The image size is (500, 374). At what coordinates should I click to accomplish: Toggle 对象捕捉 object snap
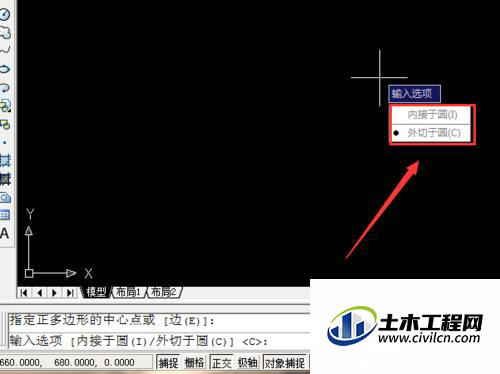(x=285, y=362)
